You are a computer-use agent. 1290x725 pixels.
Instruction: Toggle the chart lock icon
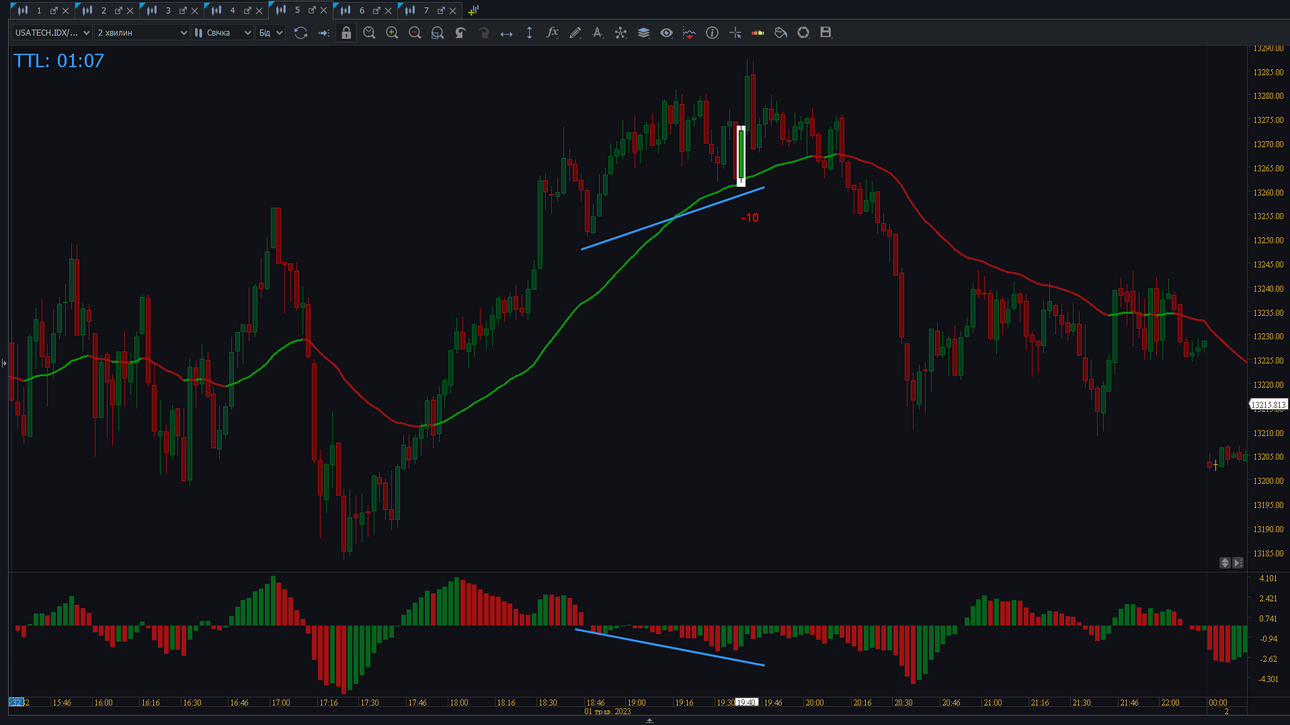pyautogui.click(x=346, y=33)
